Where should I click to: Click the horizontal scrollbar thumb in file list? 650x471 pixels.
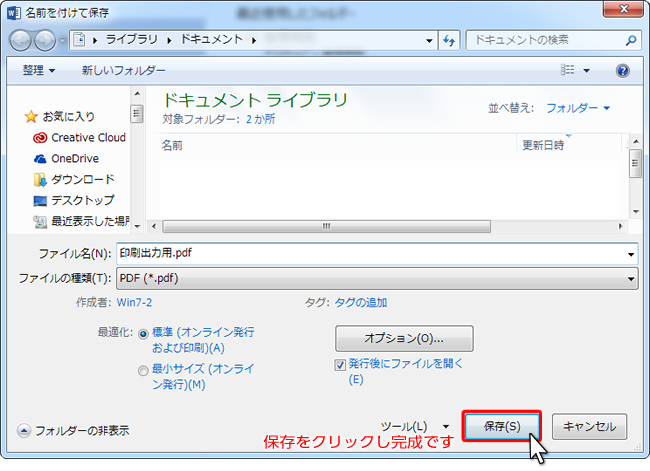(327, 226)
